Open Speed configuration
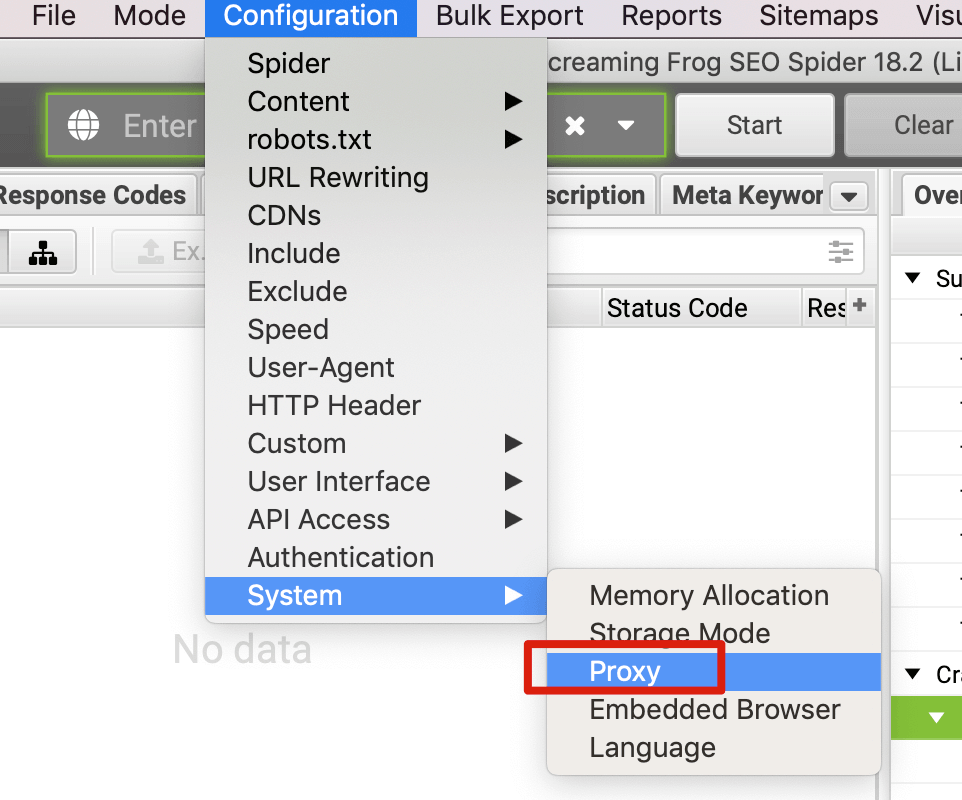This screenshot has height=800, width=962. [375, 329]
